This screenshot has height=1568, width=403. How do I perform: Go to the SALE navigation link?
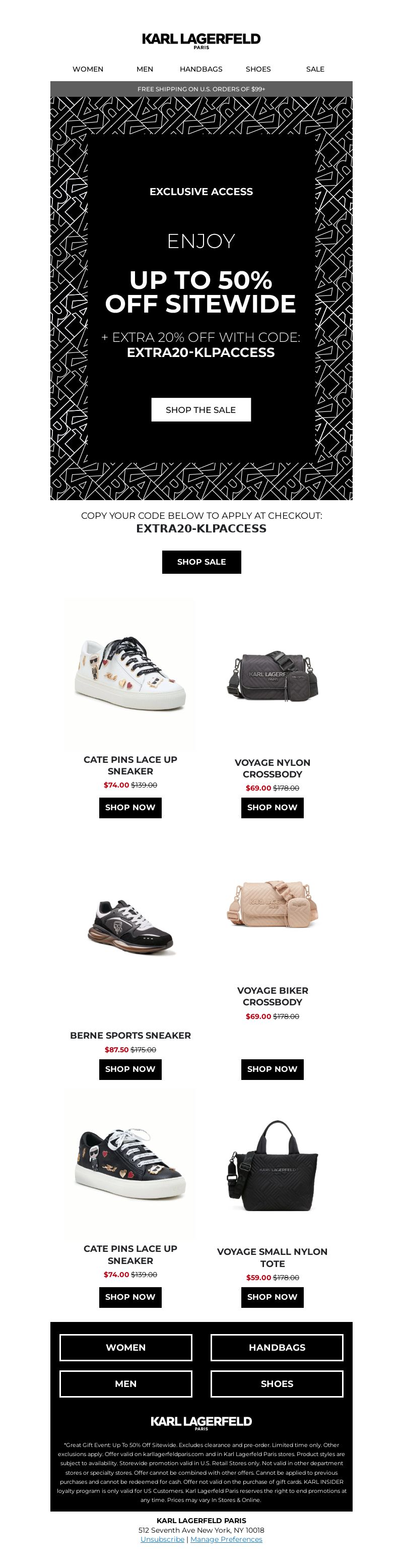[315, 70]
